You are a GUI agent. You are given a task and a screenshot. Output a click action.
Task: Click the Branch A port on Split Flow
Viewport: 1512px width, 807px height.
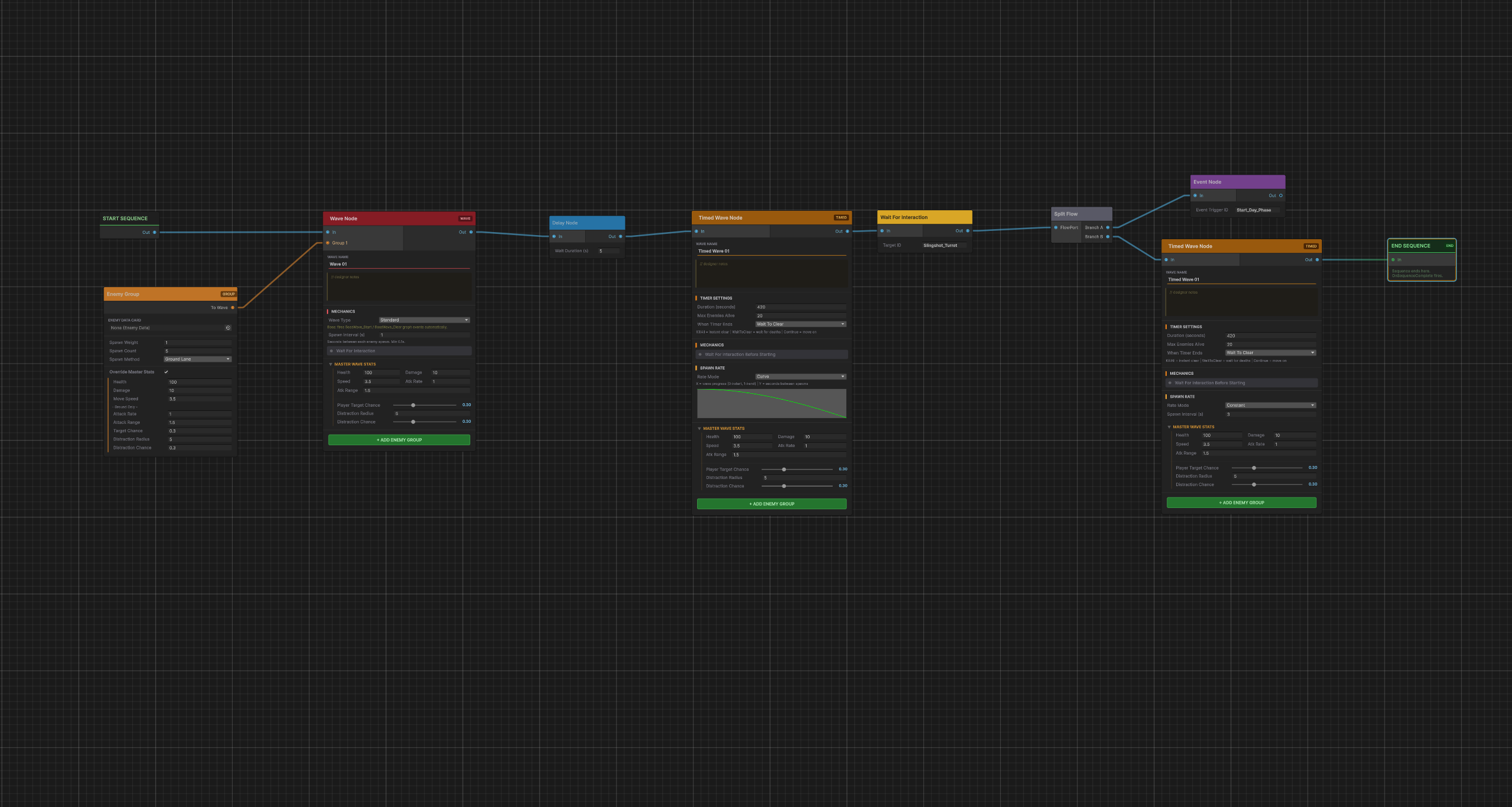click(x=1108, y=227)
